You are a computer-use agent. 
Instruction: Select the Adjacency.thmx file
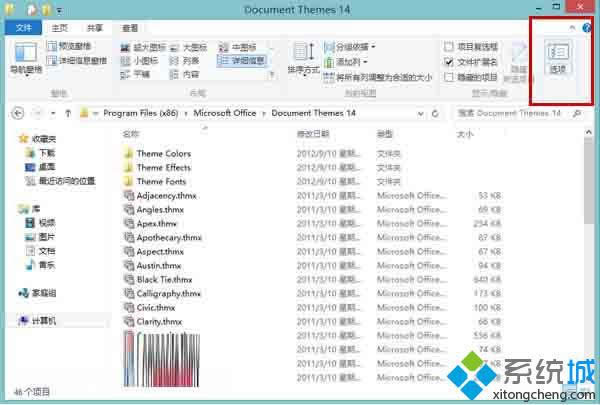(160, 196)
